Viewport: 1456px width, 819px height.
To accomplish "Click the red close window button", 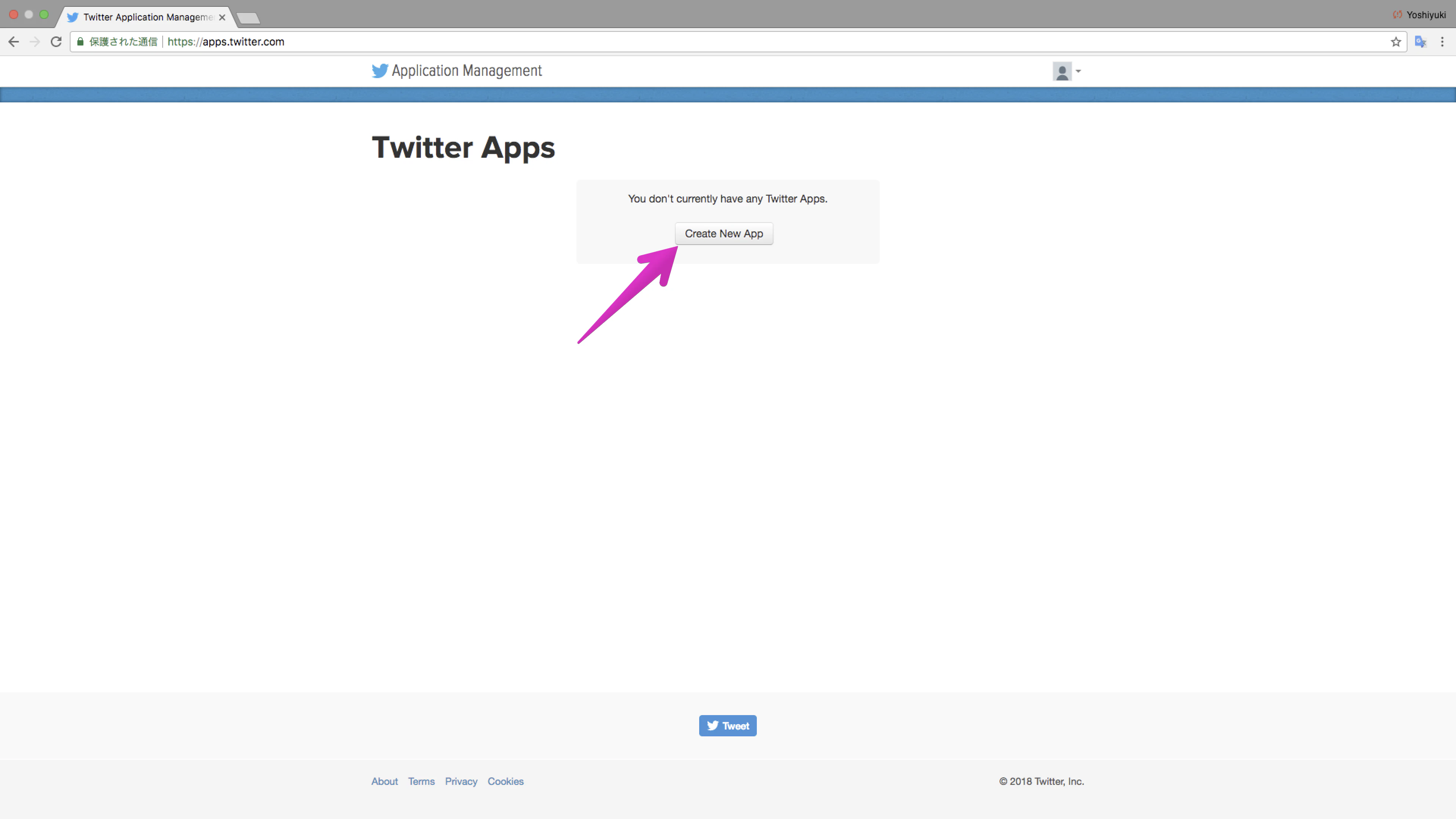I will pyautogui.click(x=14, y=15).
